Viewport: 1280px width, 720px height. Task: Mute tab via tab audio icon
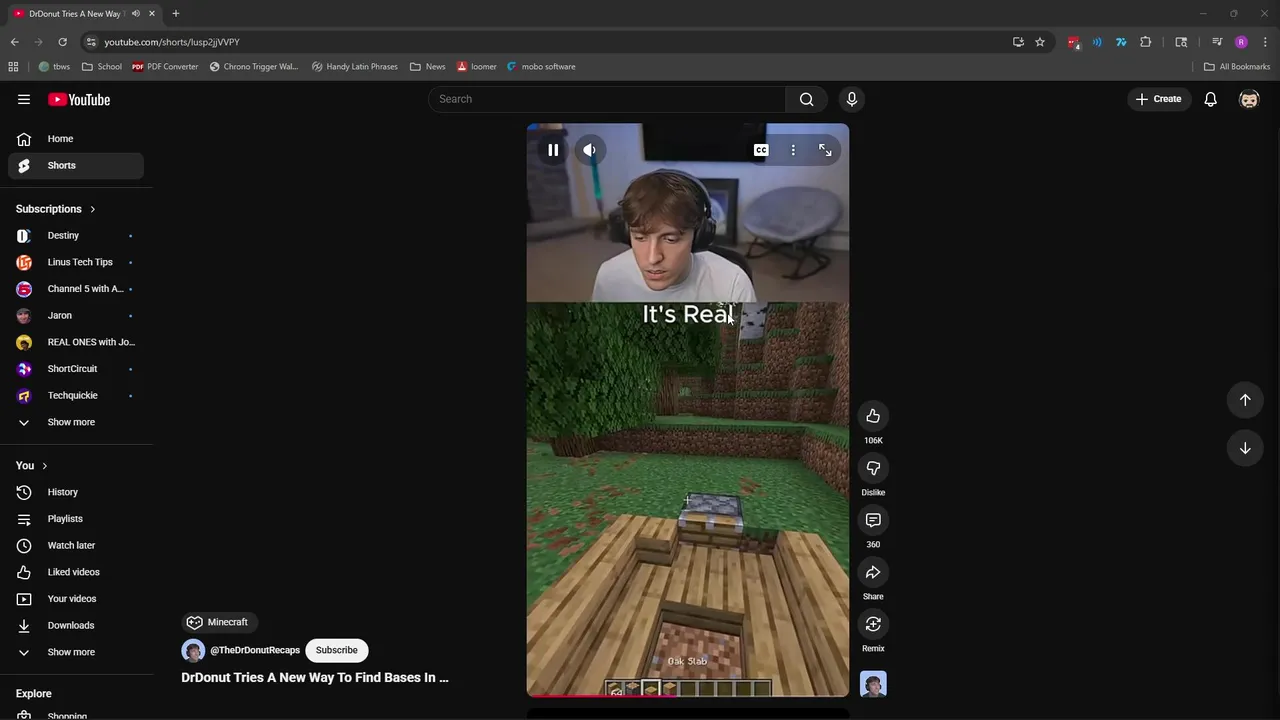[x=135, y=13]
